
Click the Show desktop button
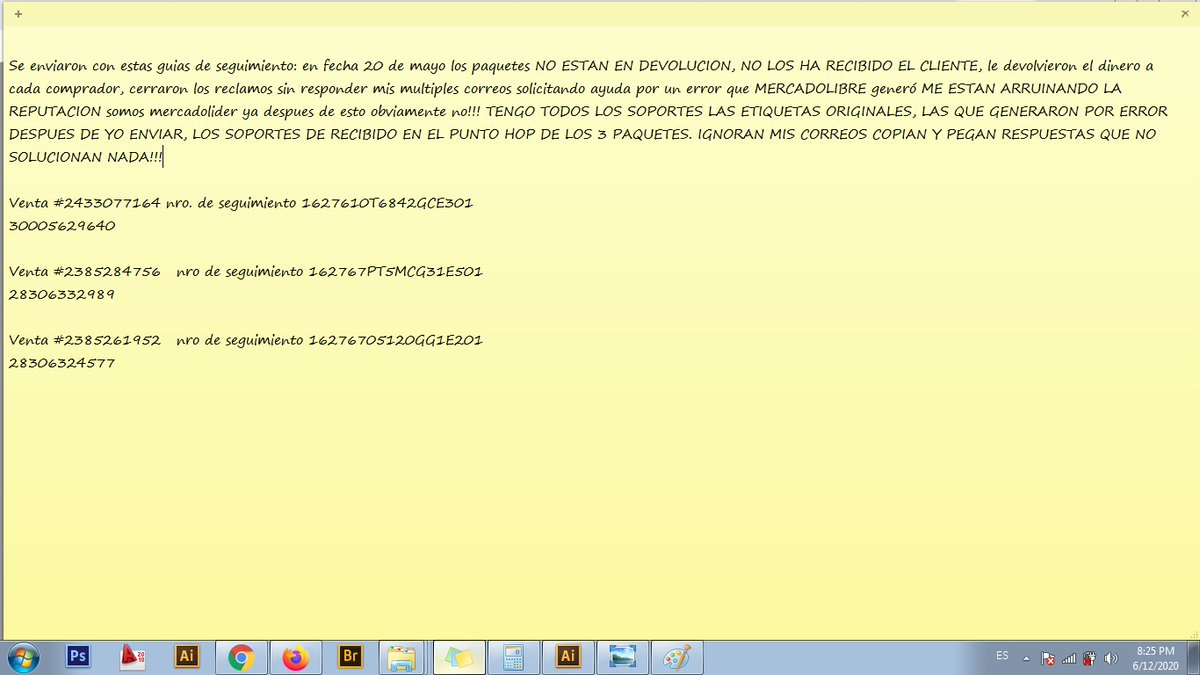coord(1192,657)
